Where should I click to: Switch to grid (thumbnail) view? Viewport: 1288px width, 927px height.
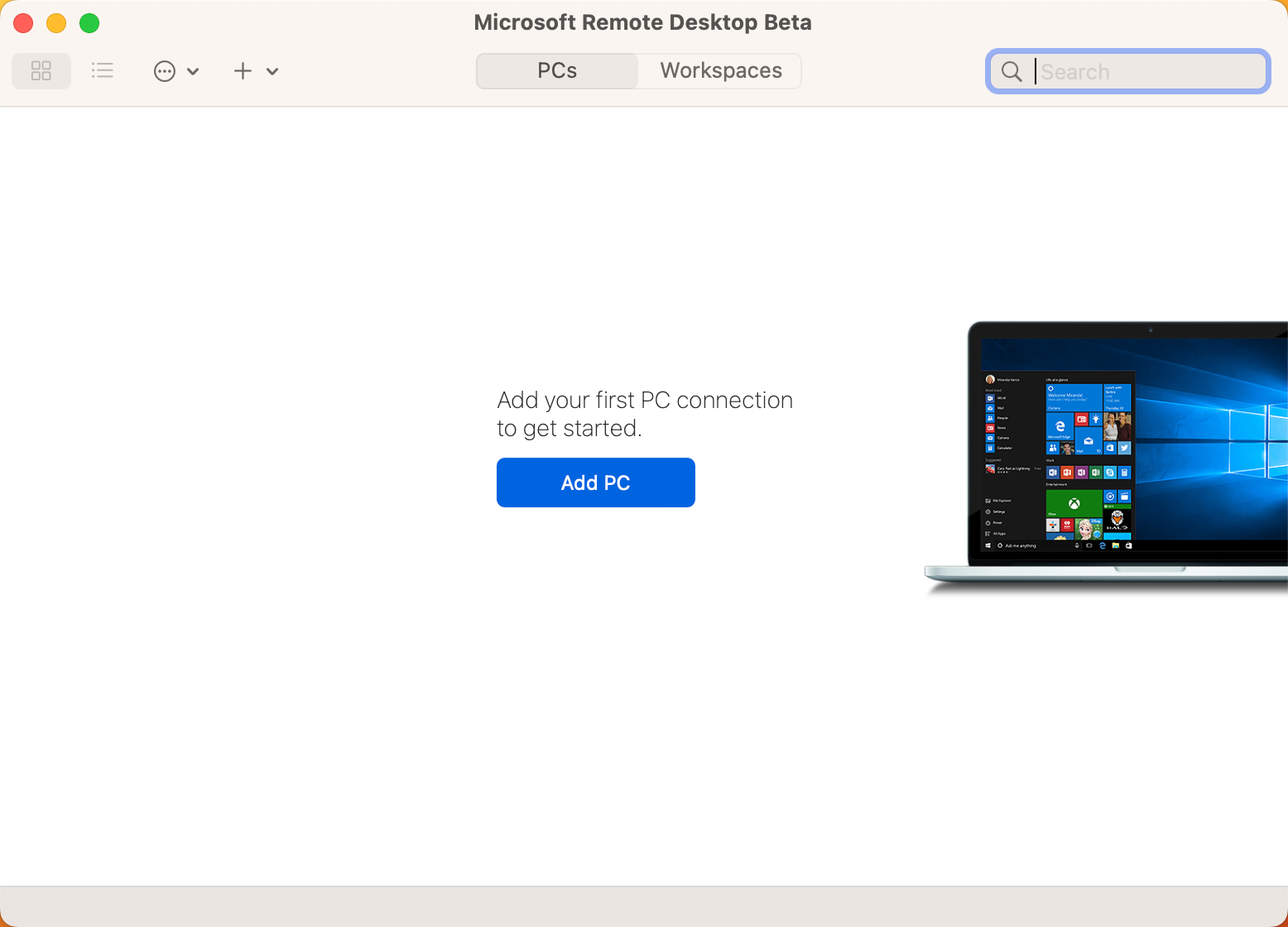pos(41,71)
